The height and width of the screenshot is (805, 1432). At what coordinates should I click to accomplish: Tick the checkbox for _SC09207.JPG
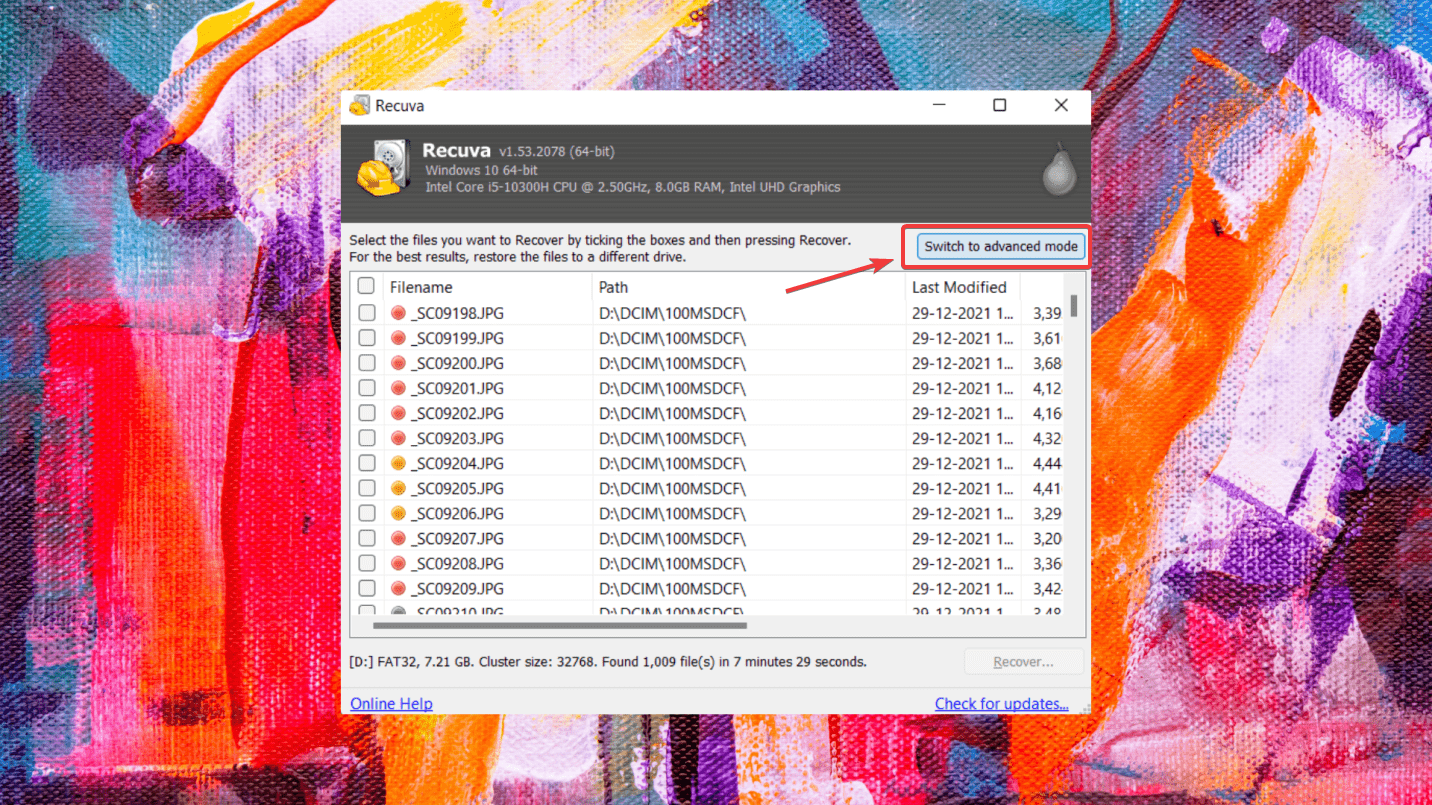[367, 538]
